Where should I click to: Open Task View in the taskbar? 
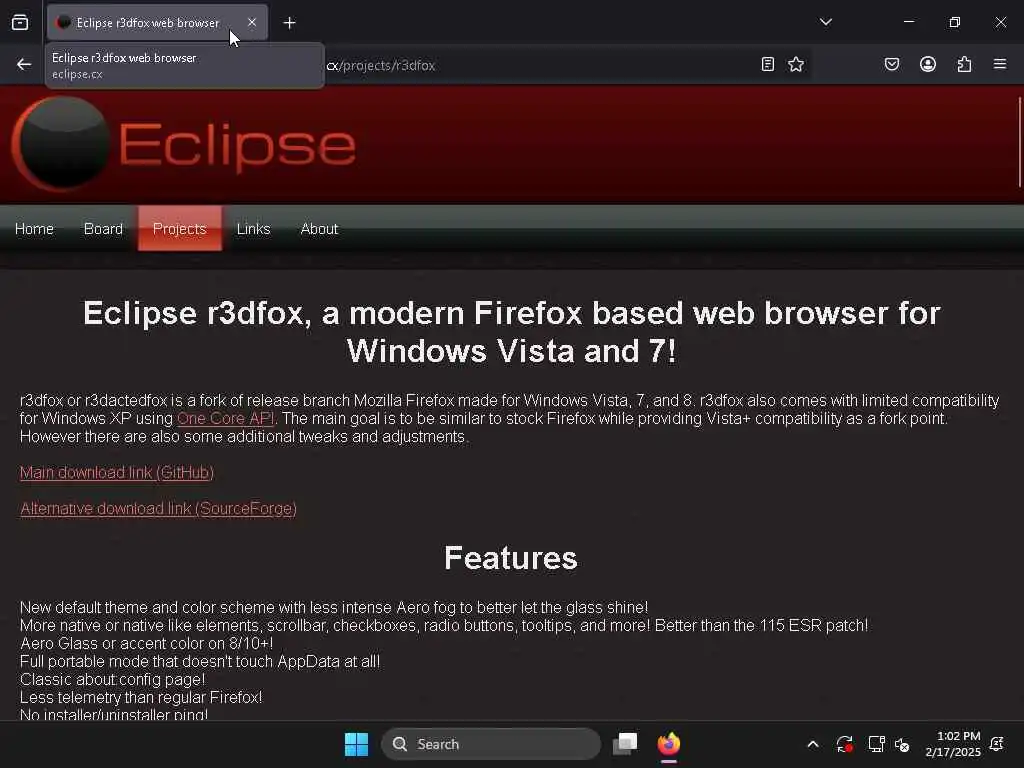click(625, 744)
